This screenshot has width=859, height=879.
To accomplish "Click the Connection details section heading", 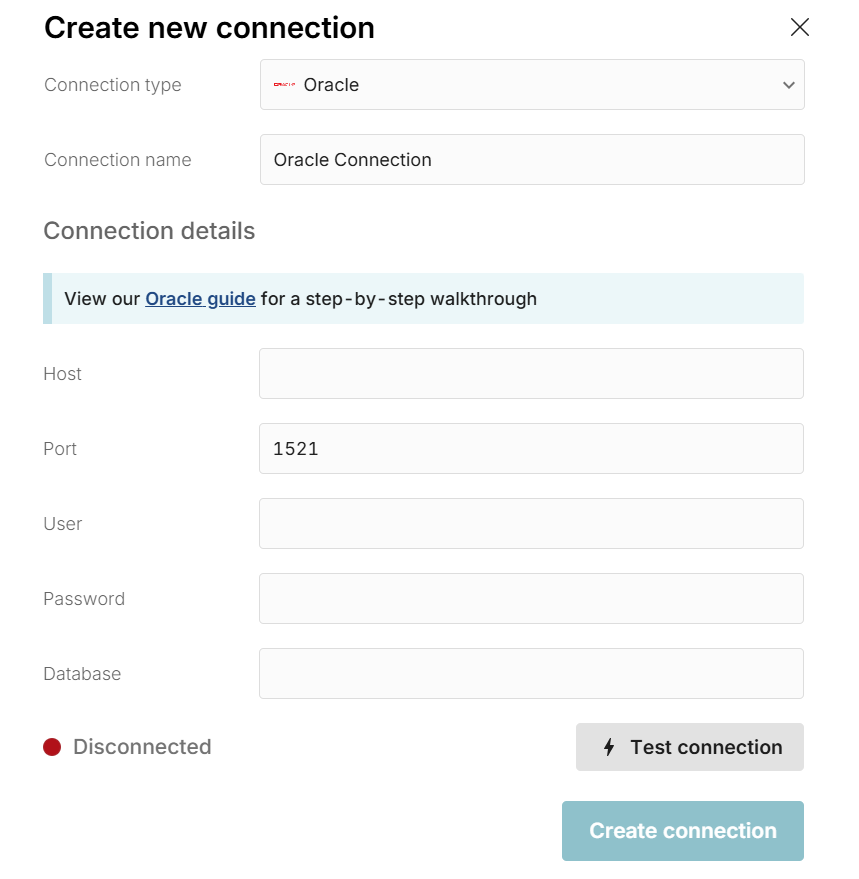I will pos(149,231).
